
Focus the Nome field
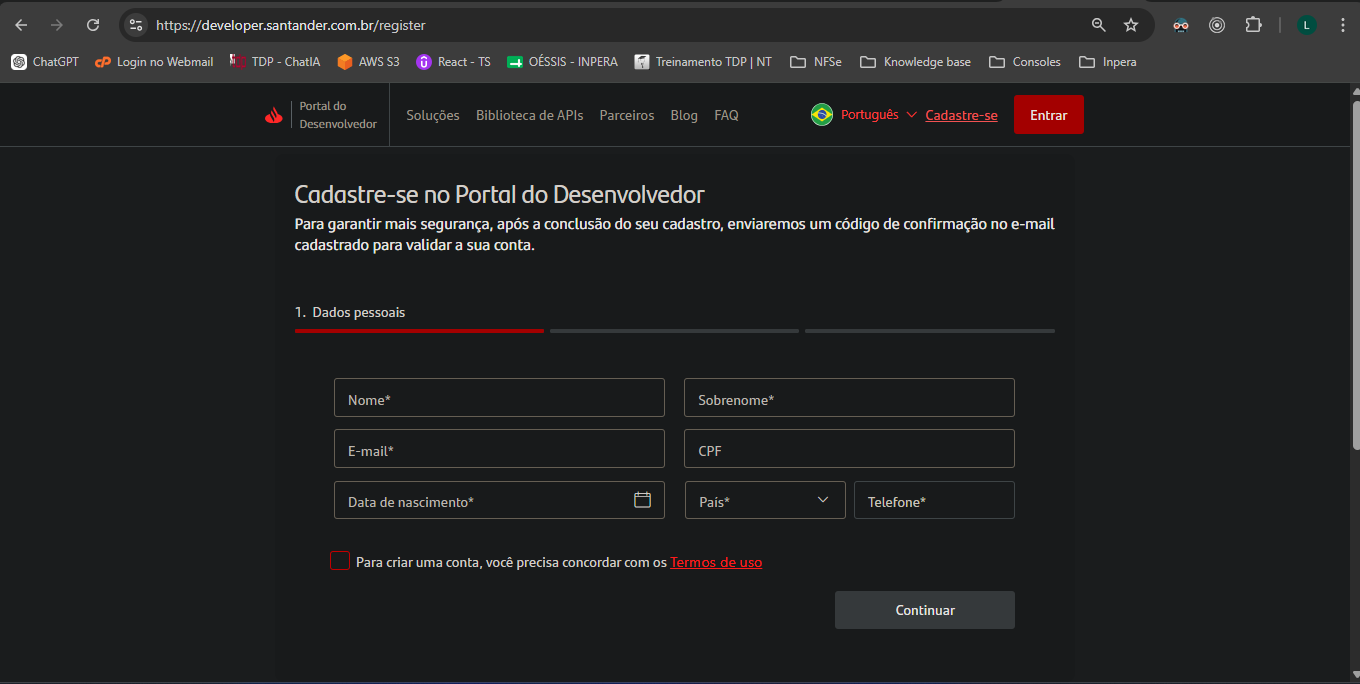499,397
